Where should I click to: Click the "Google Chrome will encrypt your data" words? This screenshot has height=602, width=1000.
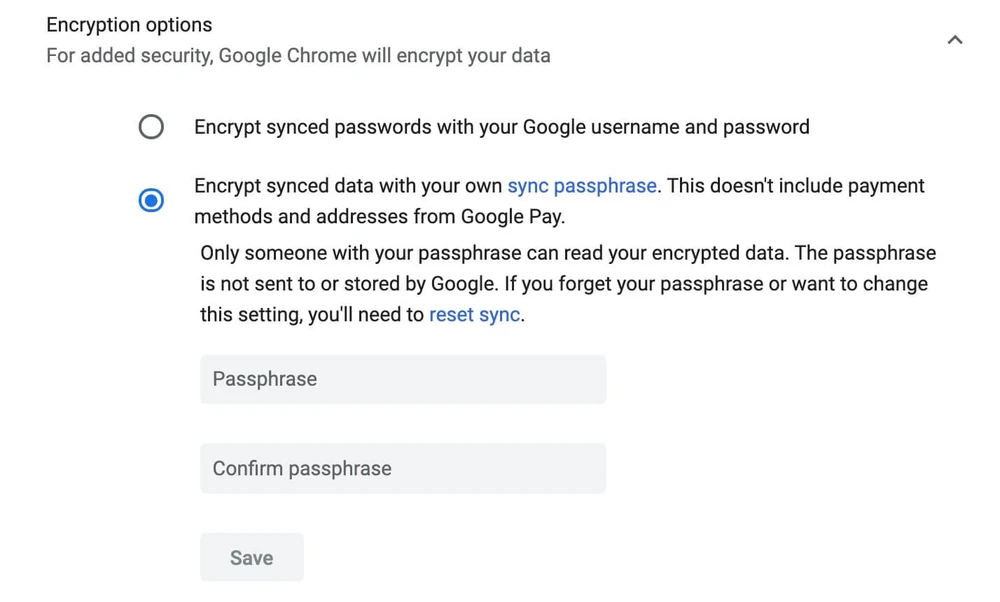click(x=385, y=55)
